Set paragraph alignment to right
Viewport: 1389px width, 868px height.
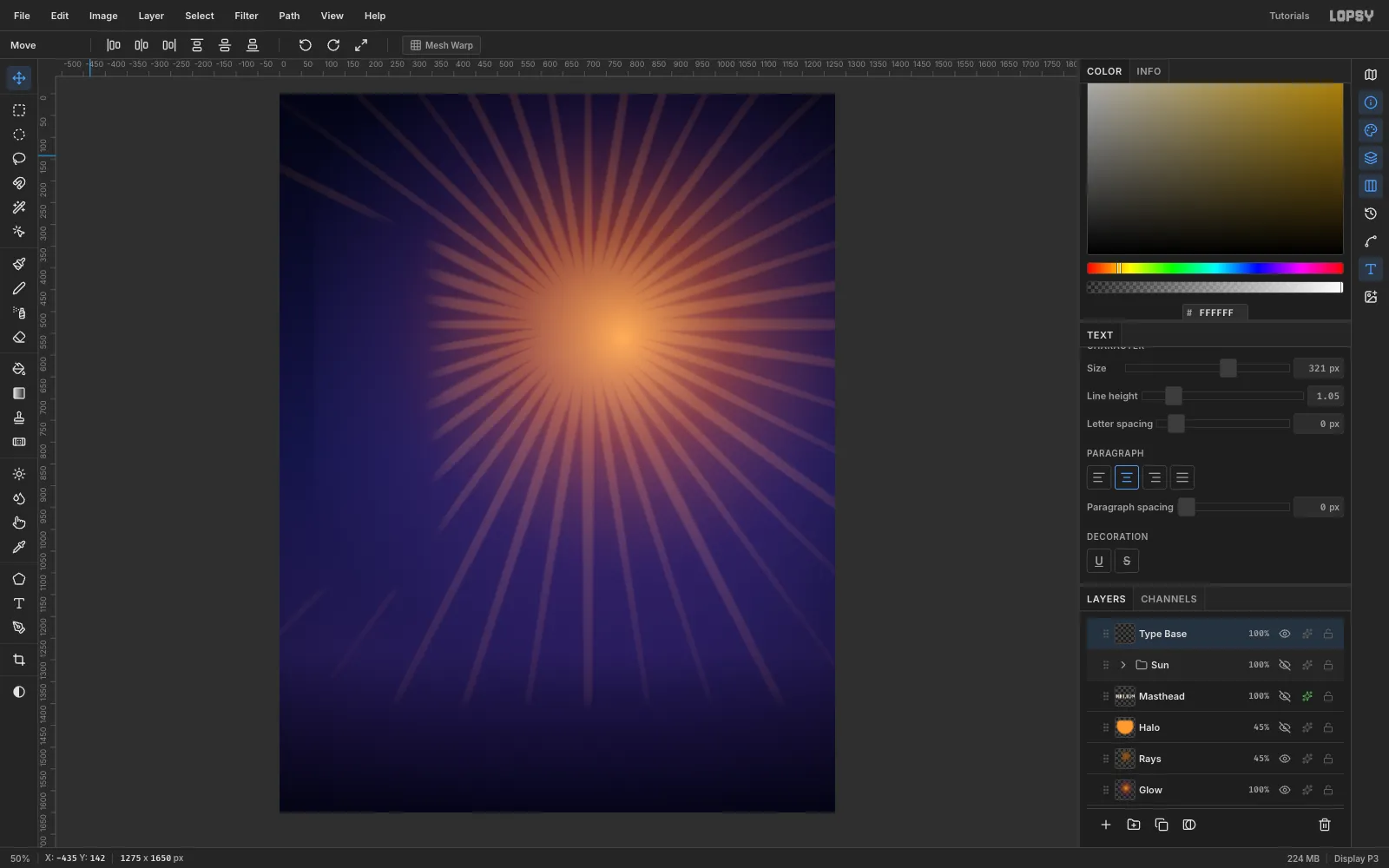pos(1155,477)
